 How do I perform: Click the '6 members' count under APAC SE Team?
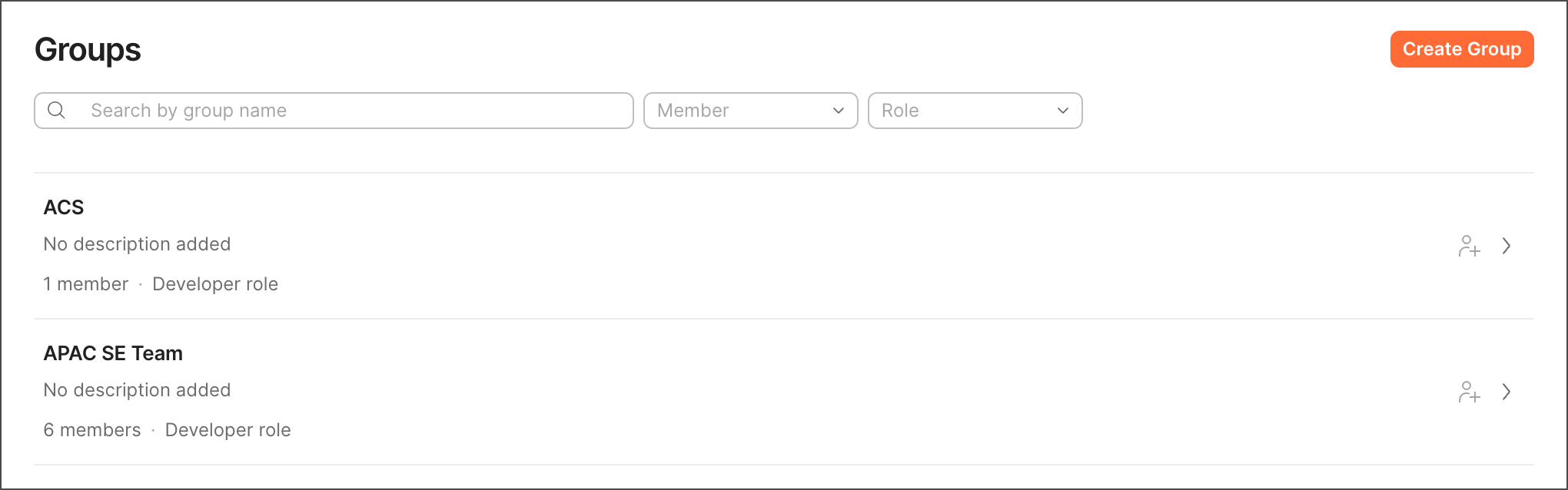coord(92,430)
